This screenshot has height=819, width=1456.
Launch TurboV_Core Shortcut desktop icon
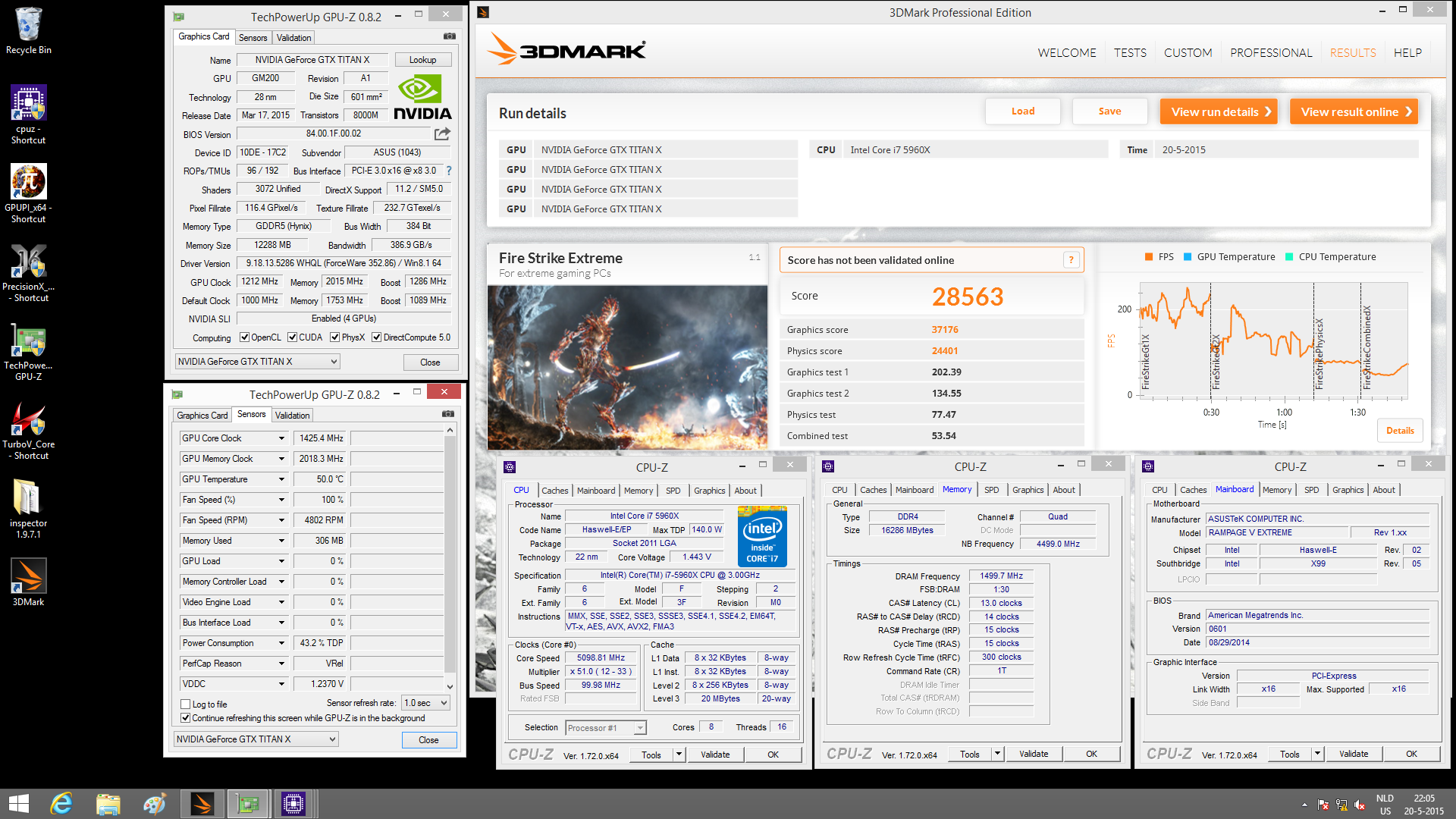tap(28, 431)
